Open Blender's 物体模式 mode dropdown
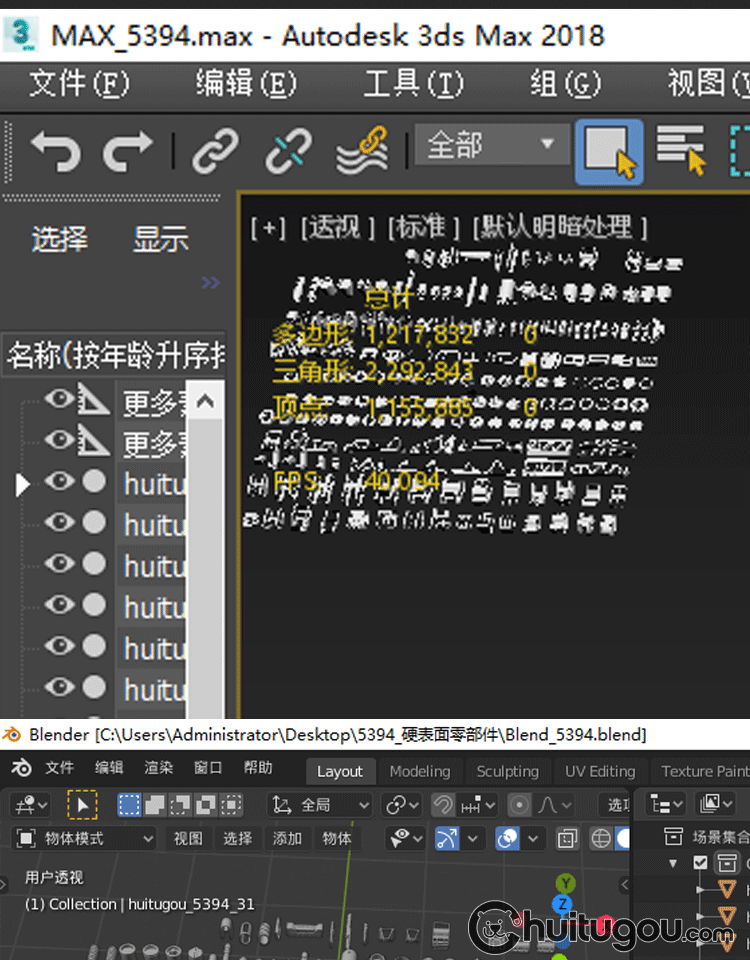 pos(86,838)
